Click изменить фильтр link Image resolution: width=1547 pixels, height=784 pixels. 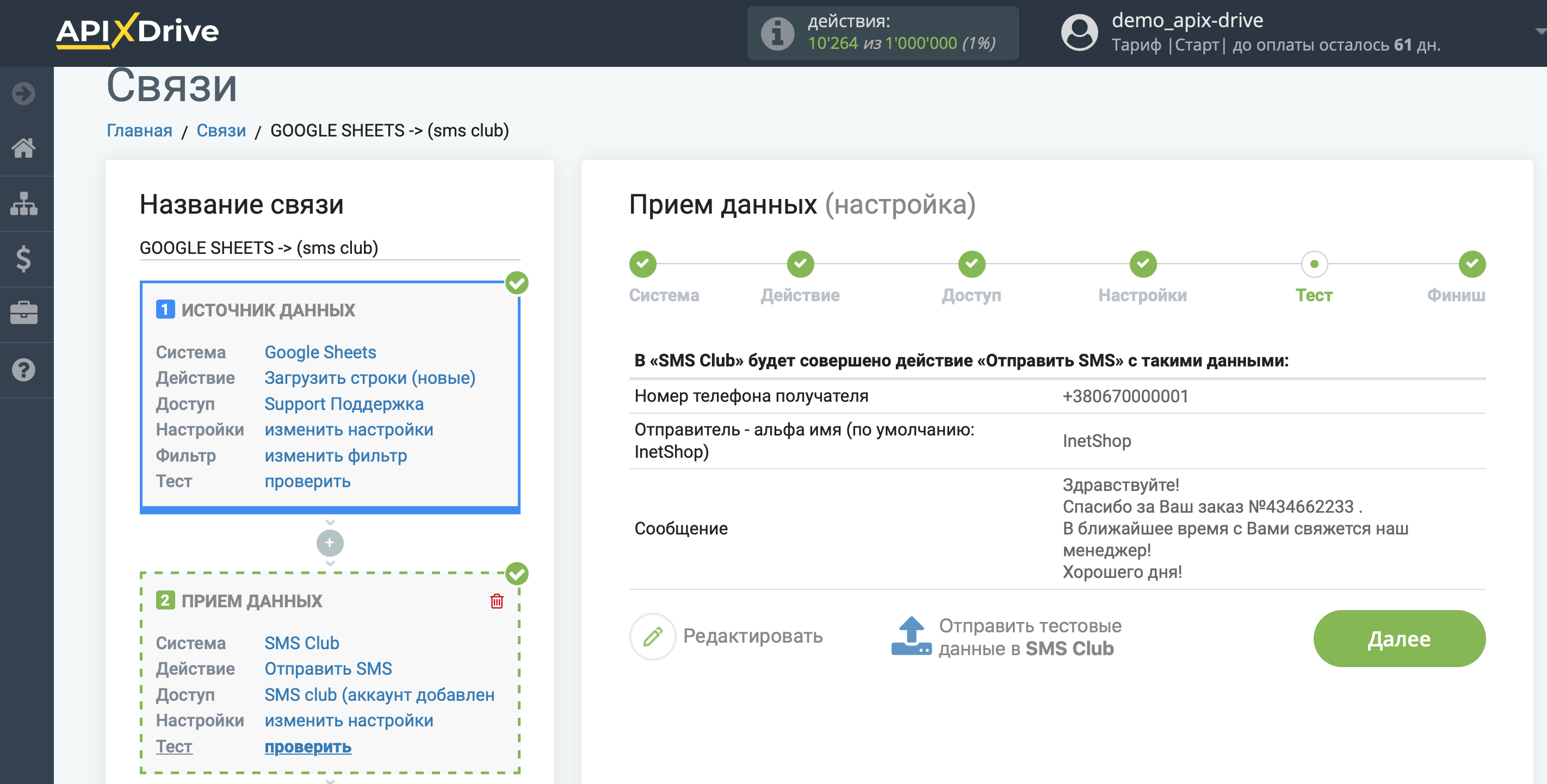336,456
